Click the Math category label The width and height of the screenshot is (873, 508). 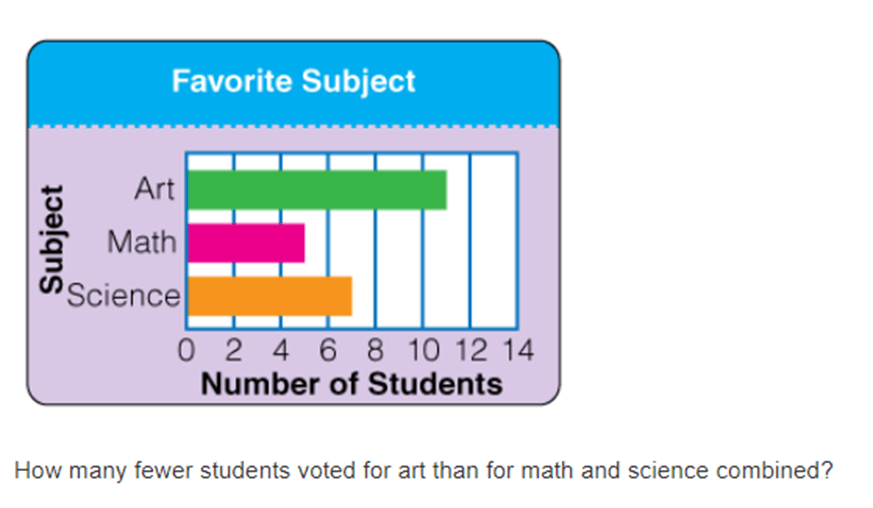(142, 242)
